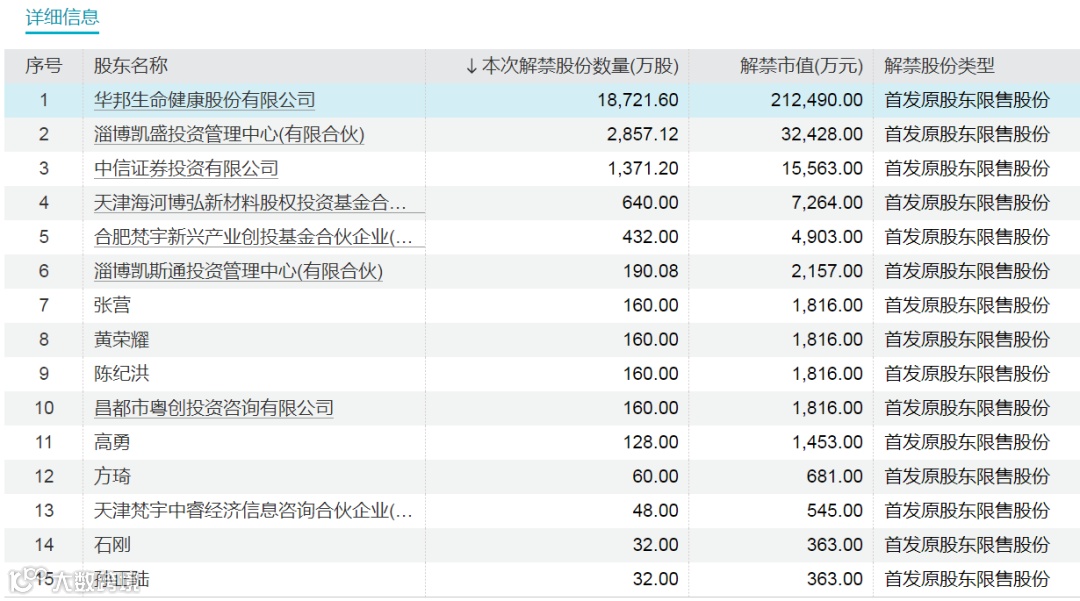Sort by the 股东名称 column header
The image size is (1080, 601).
[x=131, y=66]
